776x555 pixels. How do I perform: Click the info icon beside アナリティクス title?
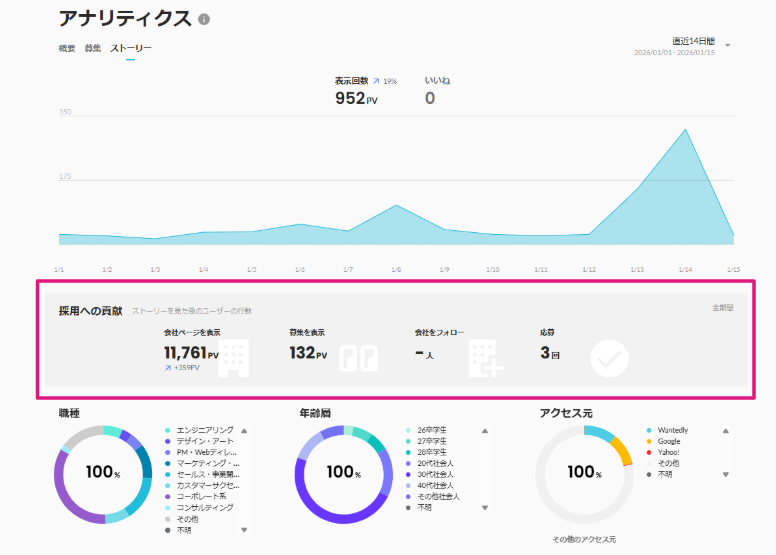[x=204, y=19]
